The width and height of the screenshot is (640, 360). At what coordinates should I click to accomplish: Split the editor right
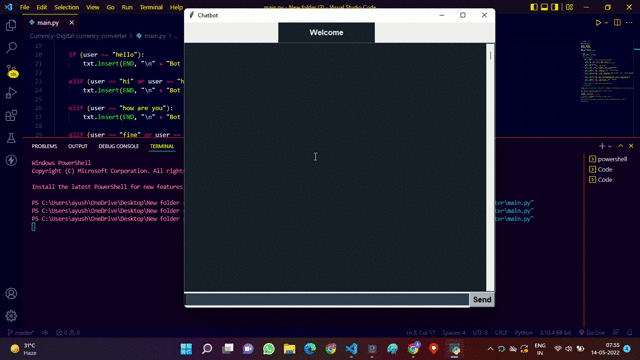pyautogui.click(x=617, y=23)
